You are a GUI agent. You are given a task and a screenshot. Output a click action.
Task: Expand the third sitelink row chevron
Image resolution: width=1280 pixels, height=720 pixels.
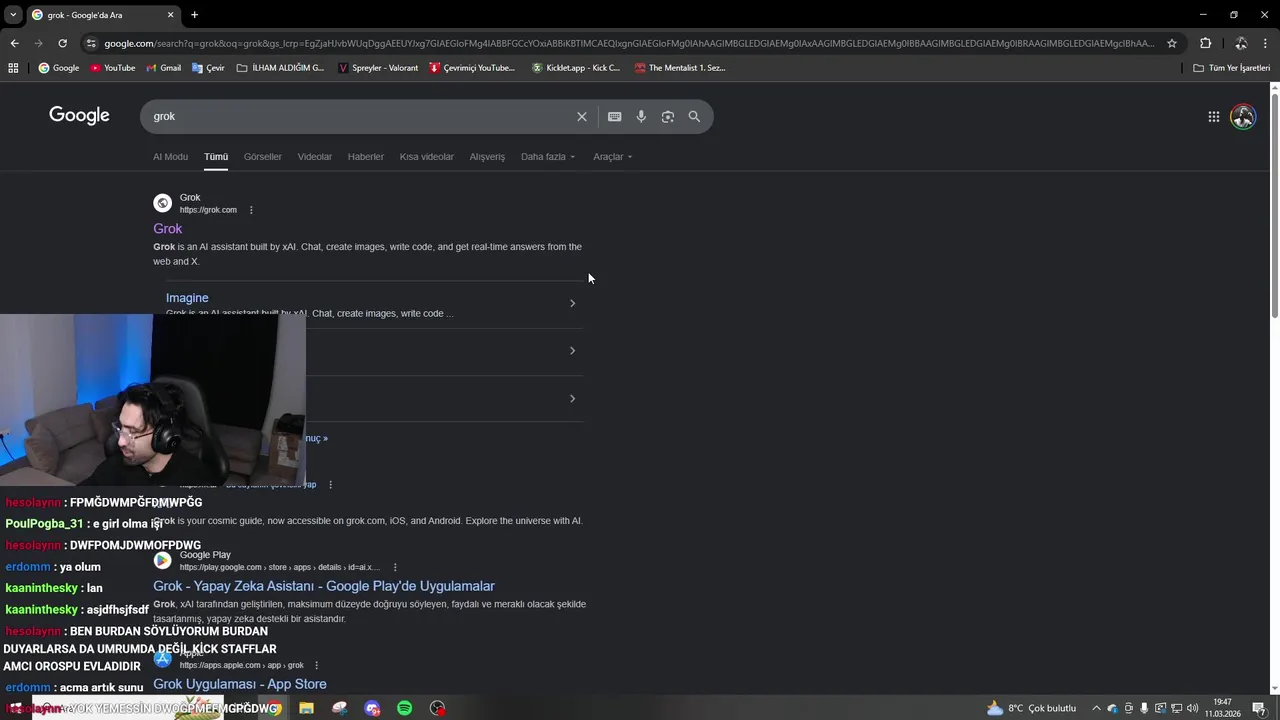point(572,399)
